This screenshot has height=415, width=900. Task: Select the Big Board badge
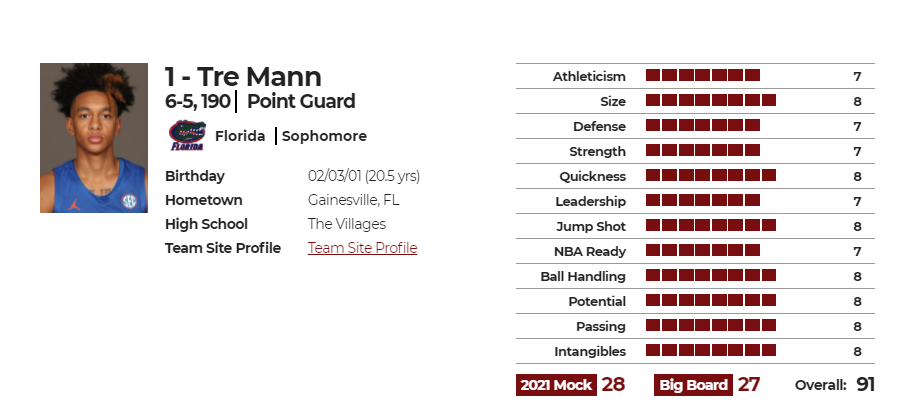coord(693,385)
